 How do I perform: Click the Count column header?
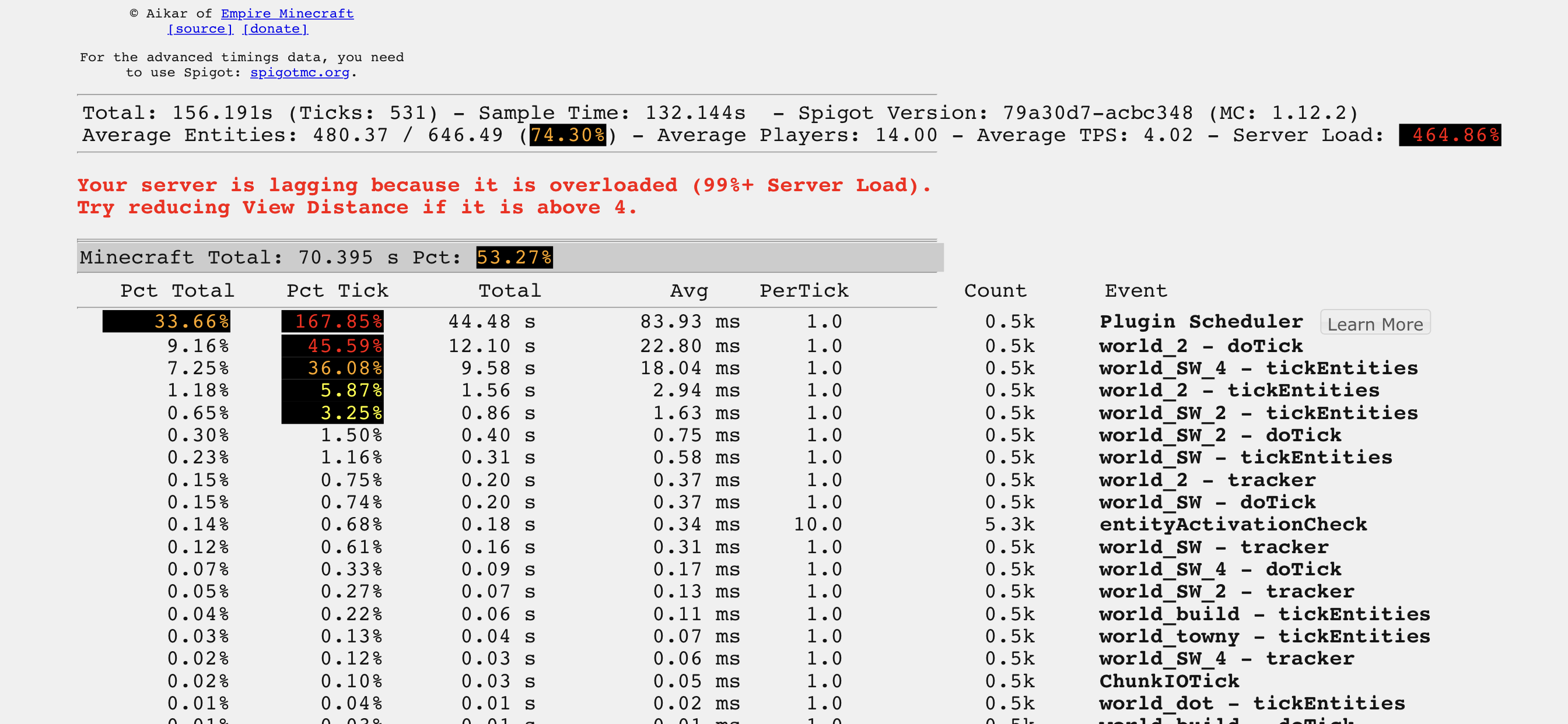[995, 290]
